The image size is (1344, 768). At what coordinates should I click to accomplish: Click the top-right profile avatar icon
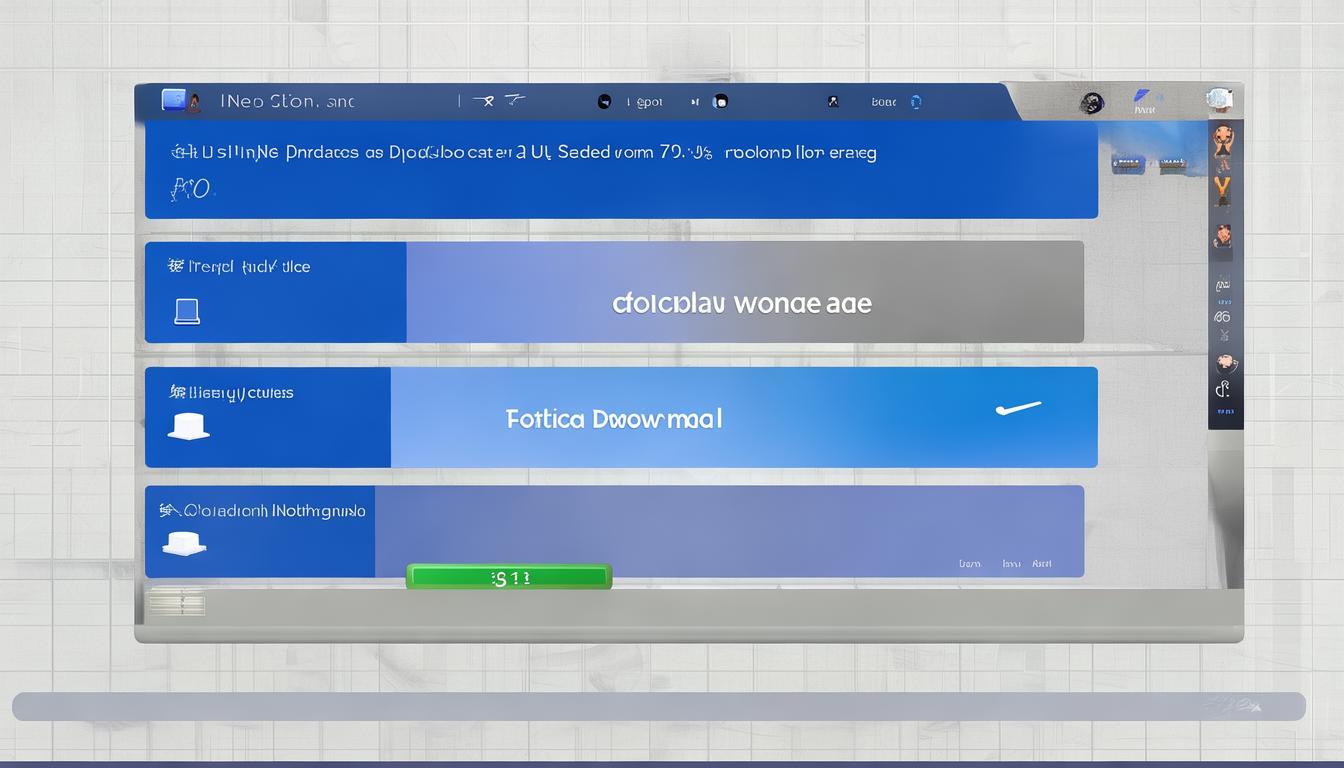point(1218,99)
